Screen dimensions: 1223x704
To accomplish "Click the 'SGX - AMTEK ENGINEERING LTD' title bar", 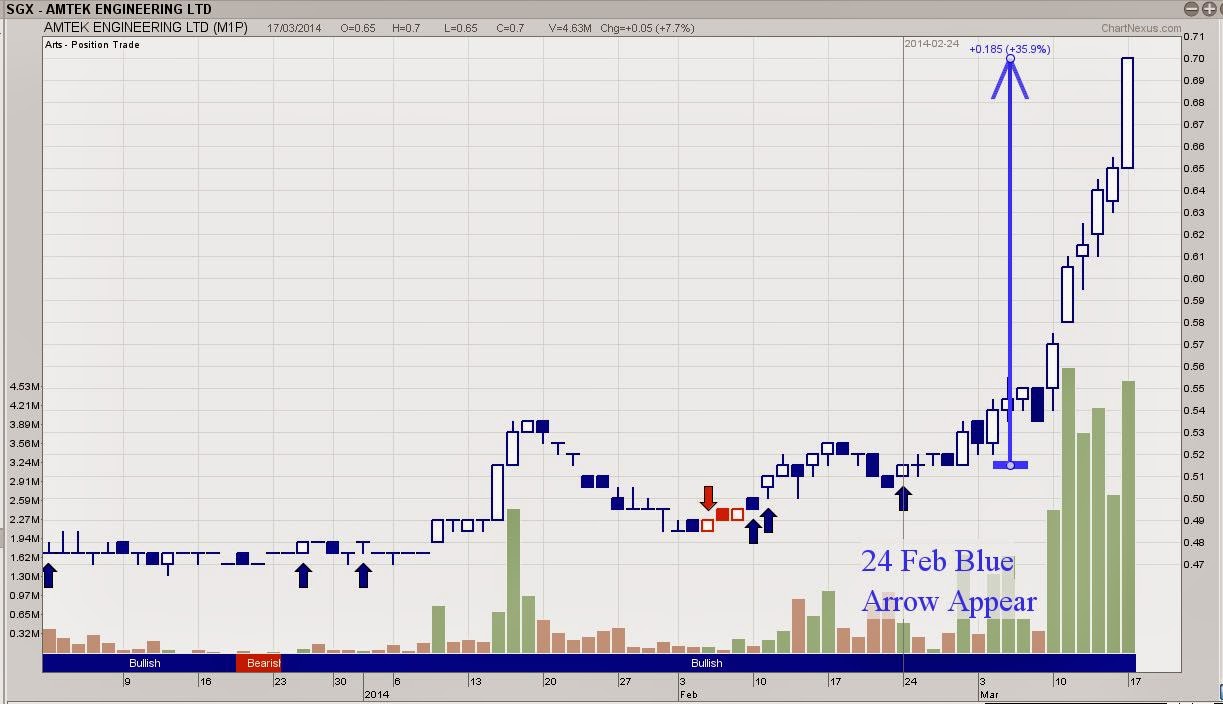I will pos(611,9).
